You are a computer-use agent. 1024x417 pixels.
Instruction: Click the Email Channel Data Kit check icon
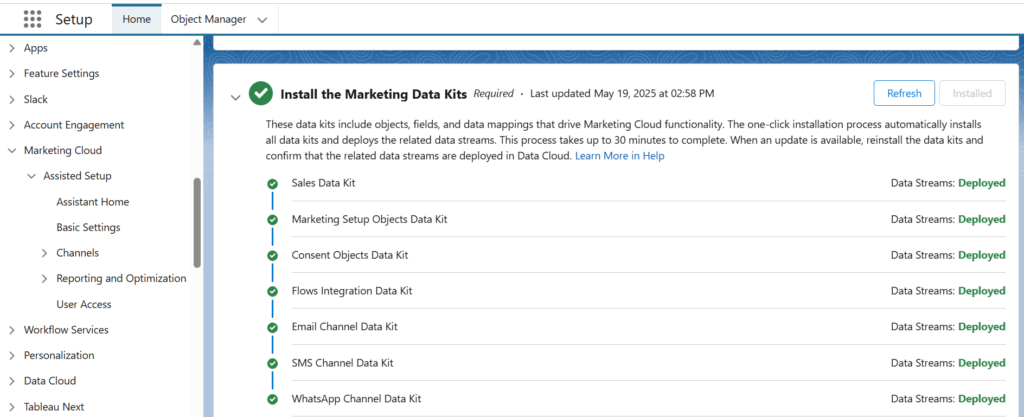pyautogui.click(x=272, y=328)
